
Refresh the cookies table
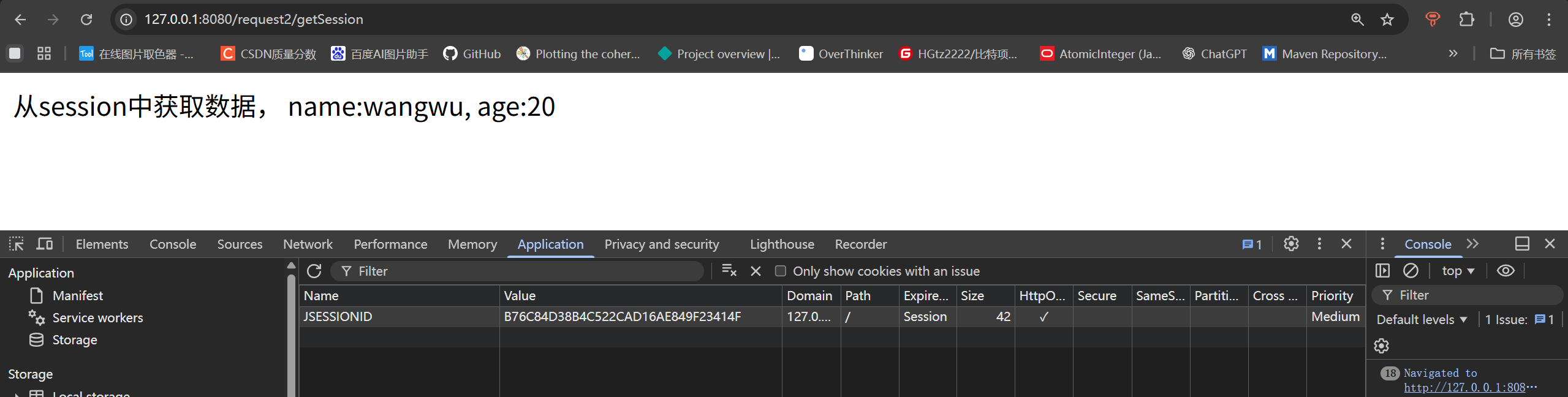[x=314, y=271]
